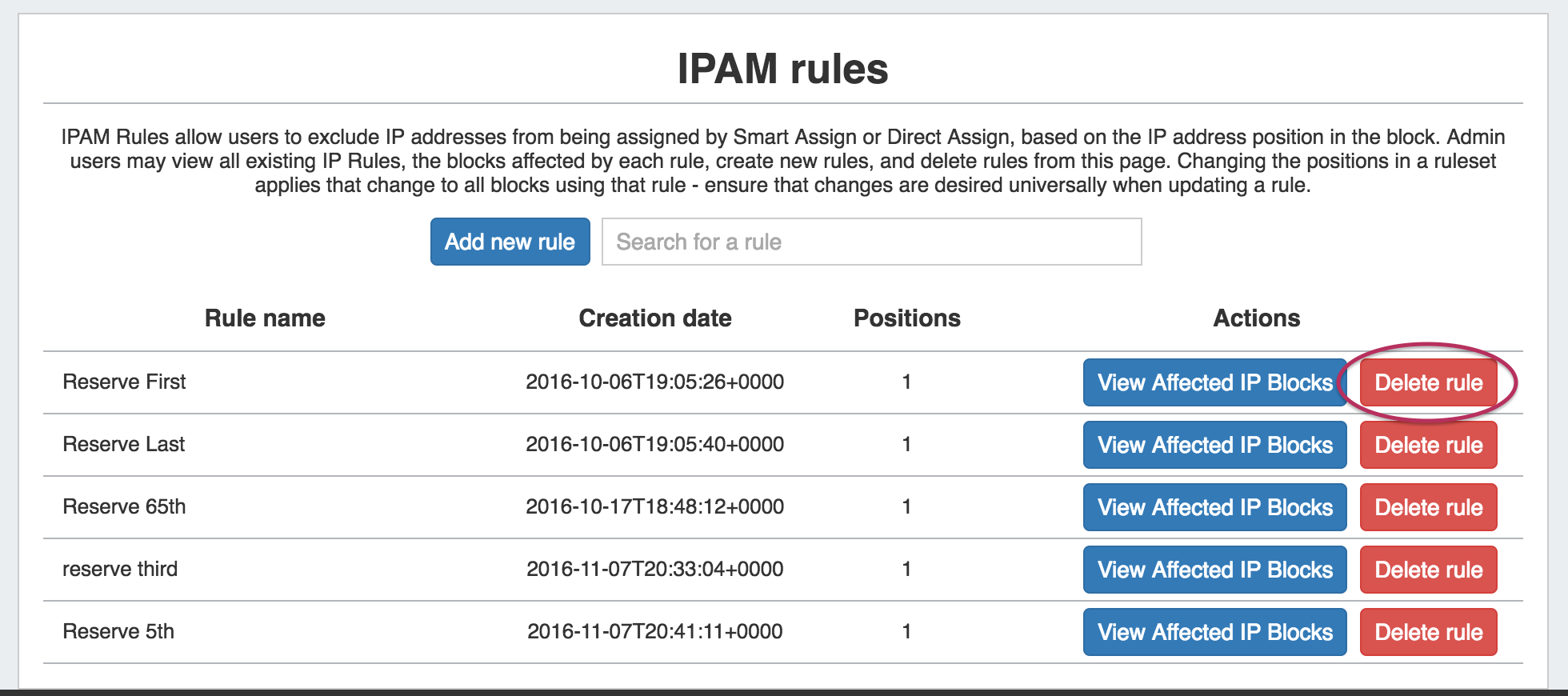Click the Actions column header
This screenshot has width=1568, height=696.
(1256, 318)
